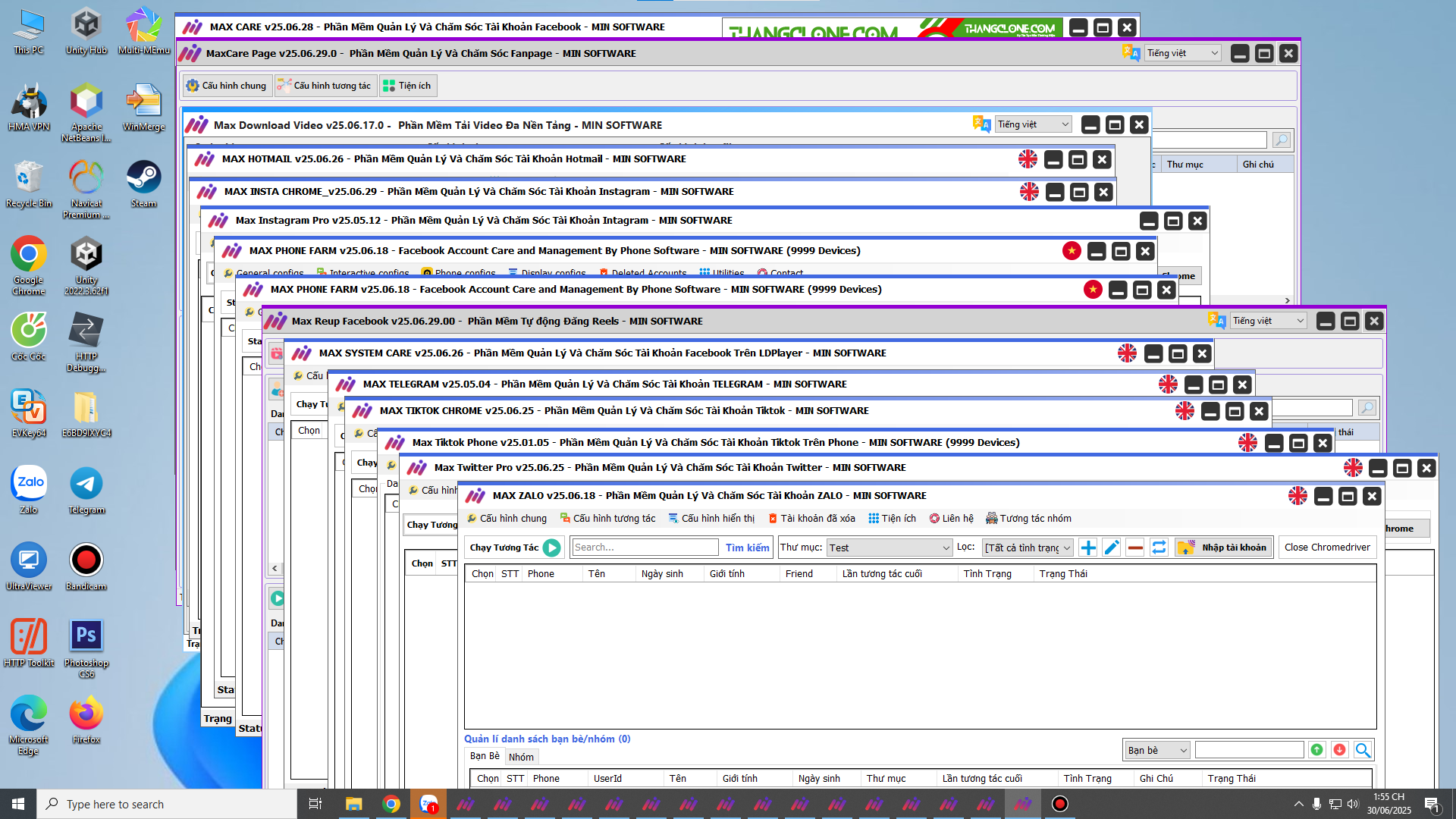Click Tiện ích button in MaxCare Page
1456x819 pixels.
click(406, 86)
